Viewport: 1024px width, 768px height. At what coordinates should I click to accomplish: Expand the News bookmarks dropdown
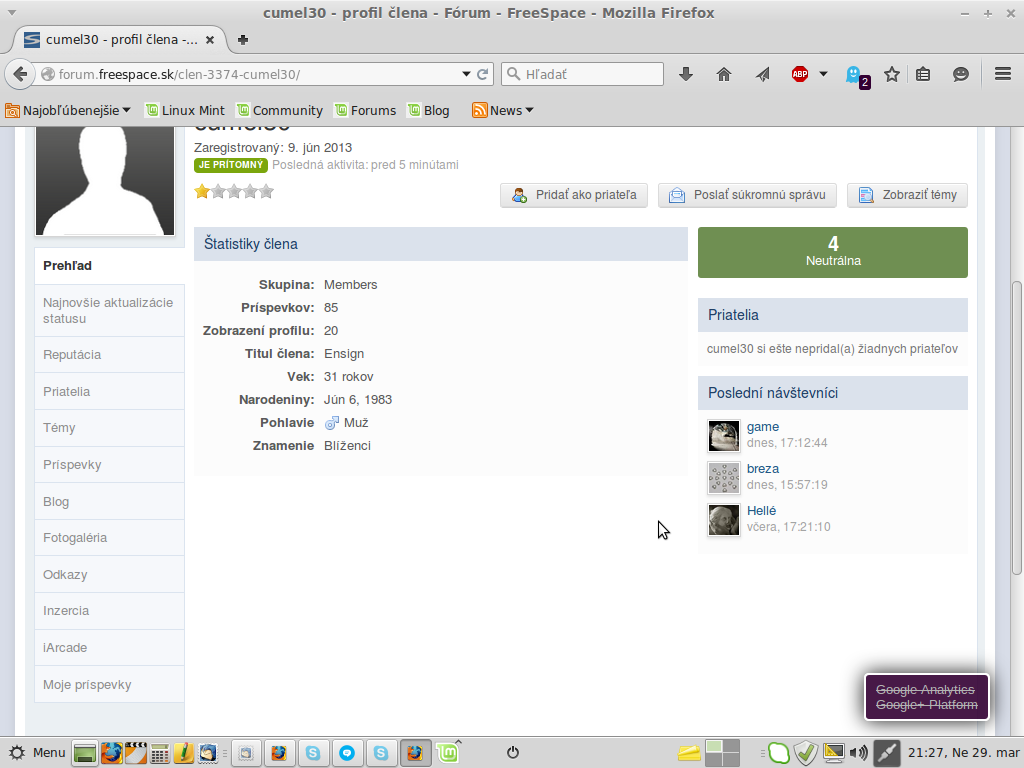503,110
